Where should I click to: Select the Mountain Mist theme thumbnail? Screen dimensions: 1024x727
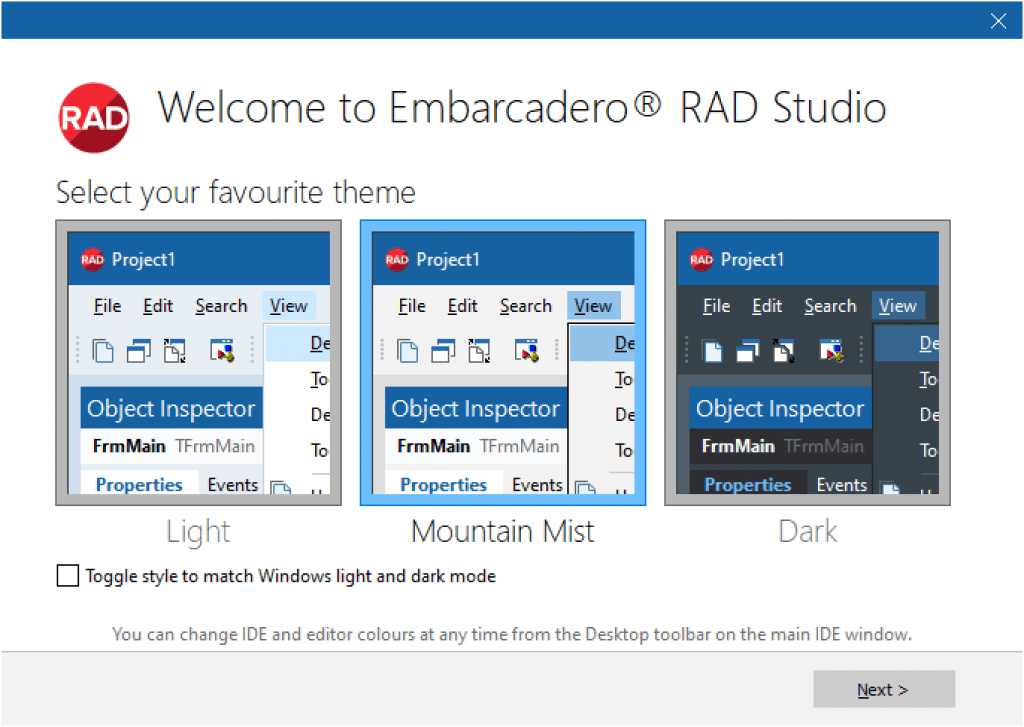point(503,363)
